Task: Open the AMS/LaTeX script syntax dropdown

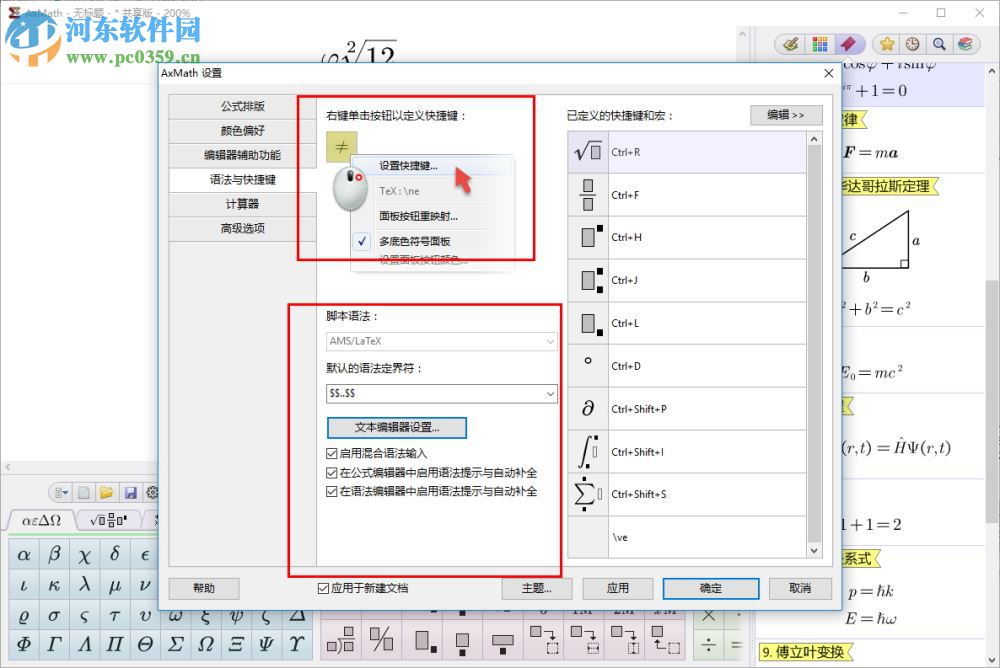Action: coord(440,341)
